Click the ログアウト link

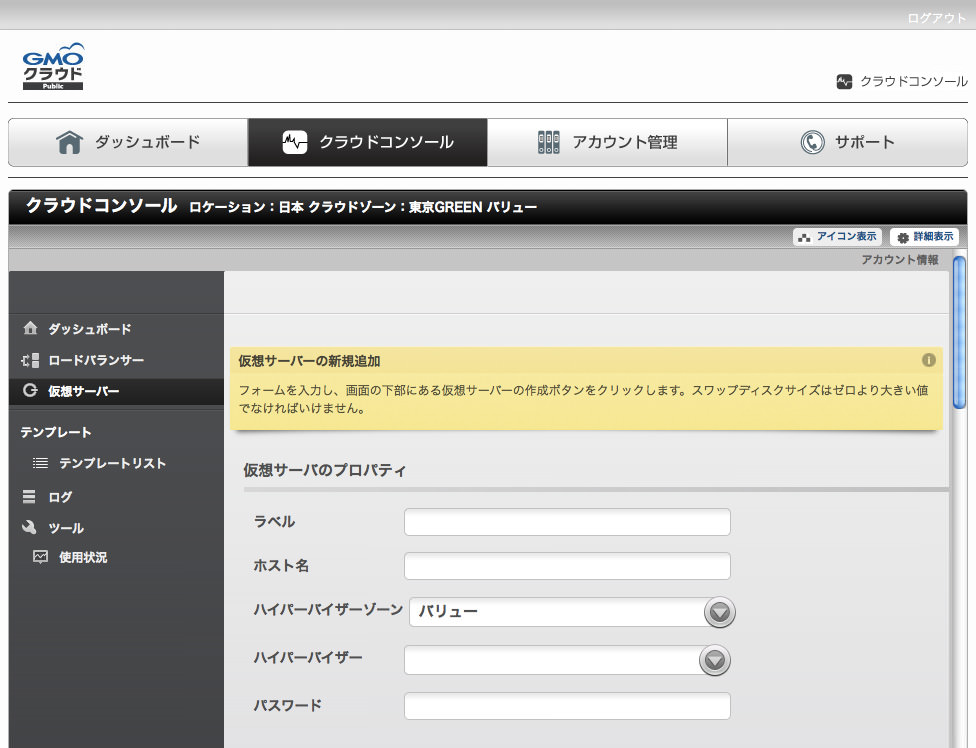[936, 18]
